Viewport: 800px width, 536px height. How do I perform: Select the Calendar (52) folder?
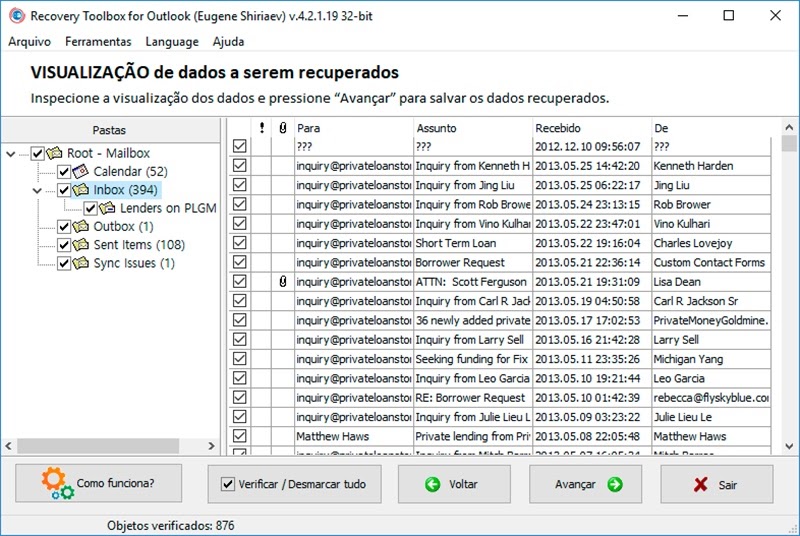[x=130, y=171]
